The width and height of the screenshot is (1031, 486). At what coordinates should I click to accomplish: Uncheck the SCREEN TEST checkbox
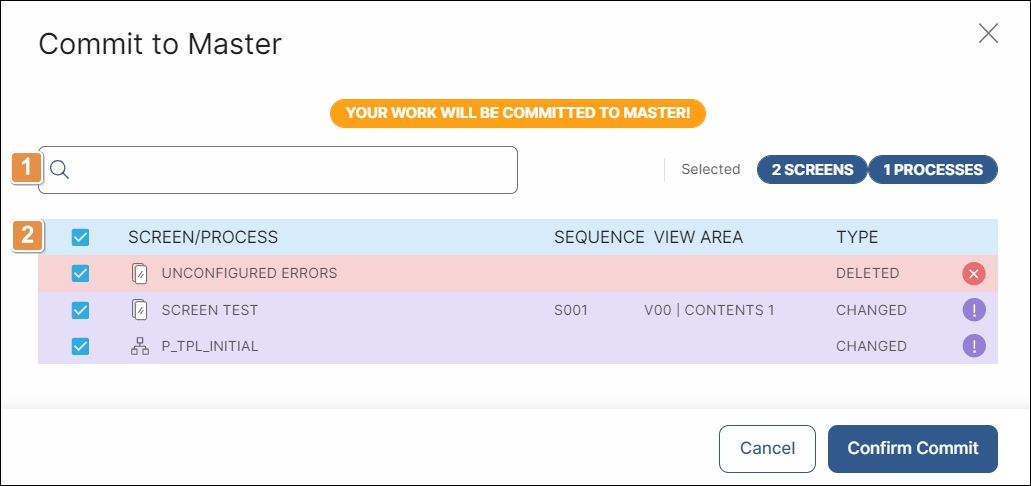pos(80,310)
